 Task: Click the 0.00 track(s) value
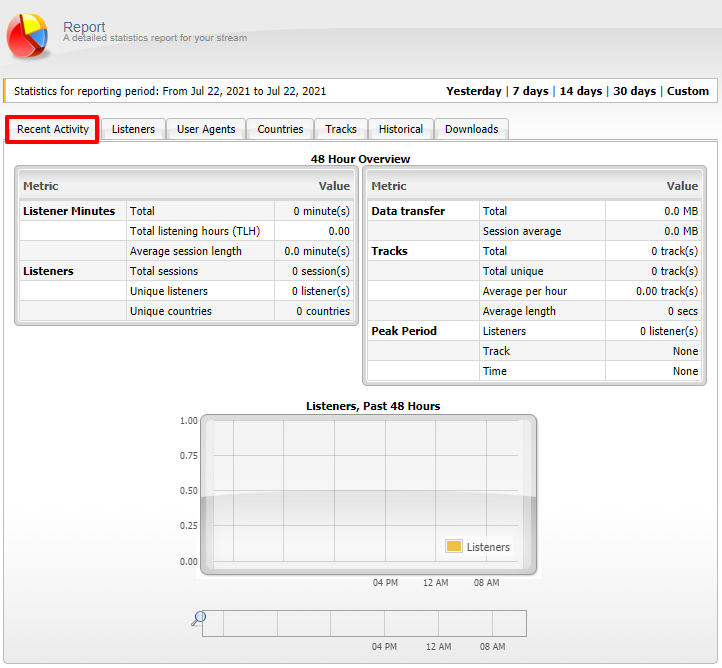click(x=667, y=291)
